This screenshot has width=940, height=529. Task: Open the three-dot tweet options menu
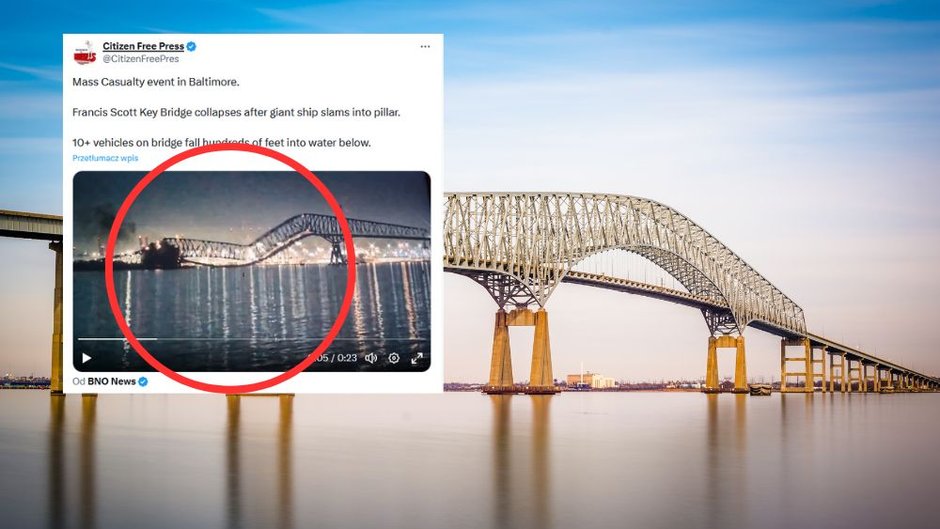click(x=425, y=46)
